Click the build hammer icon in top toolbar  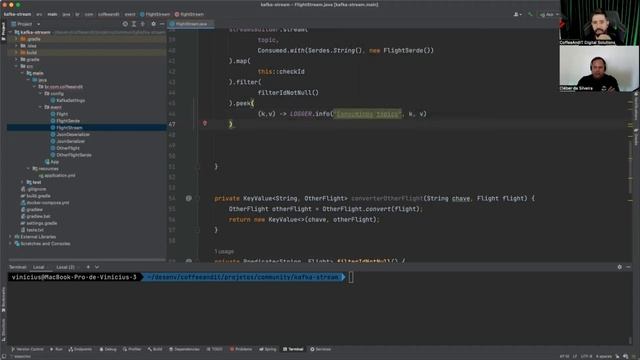pyautogui.click(x=530, y=14)
